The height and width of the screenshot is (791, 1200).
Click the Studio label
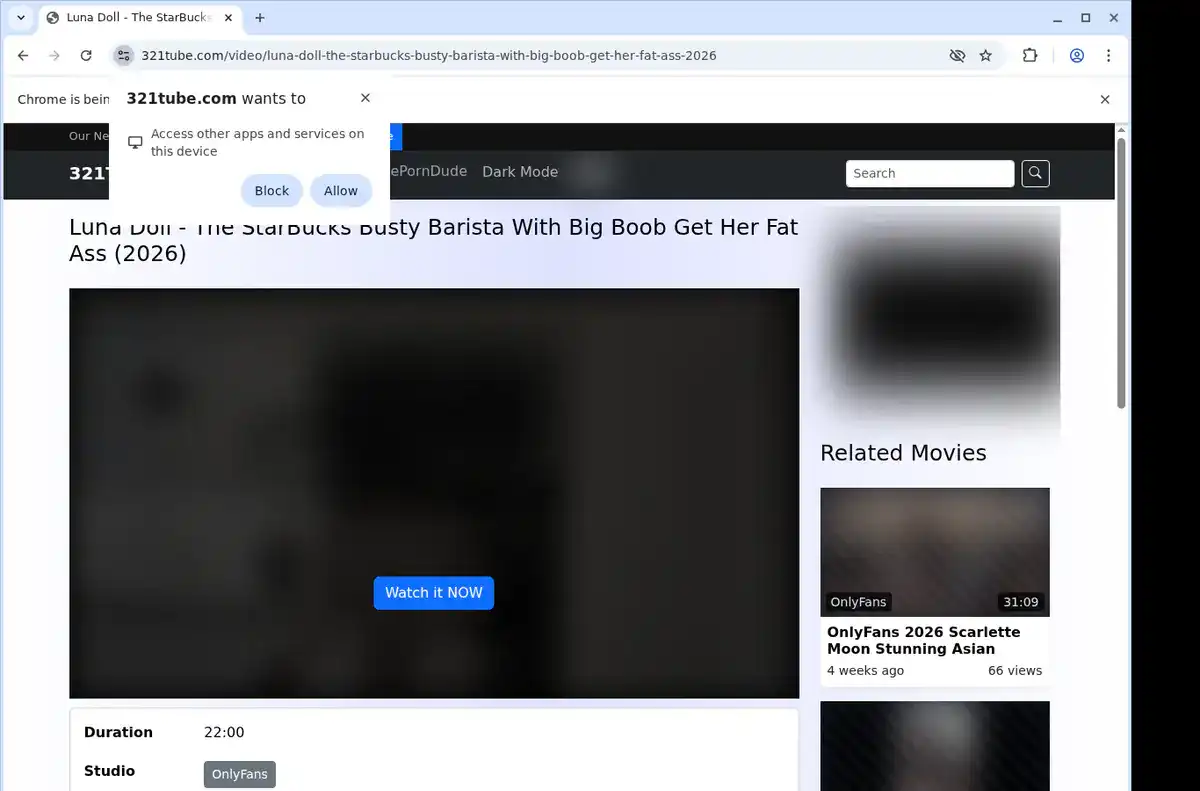[109, 771]
